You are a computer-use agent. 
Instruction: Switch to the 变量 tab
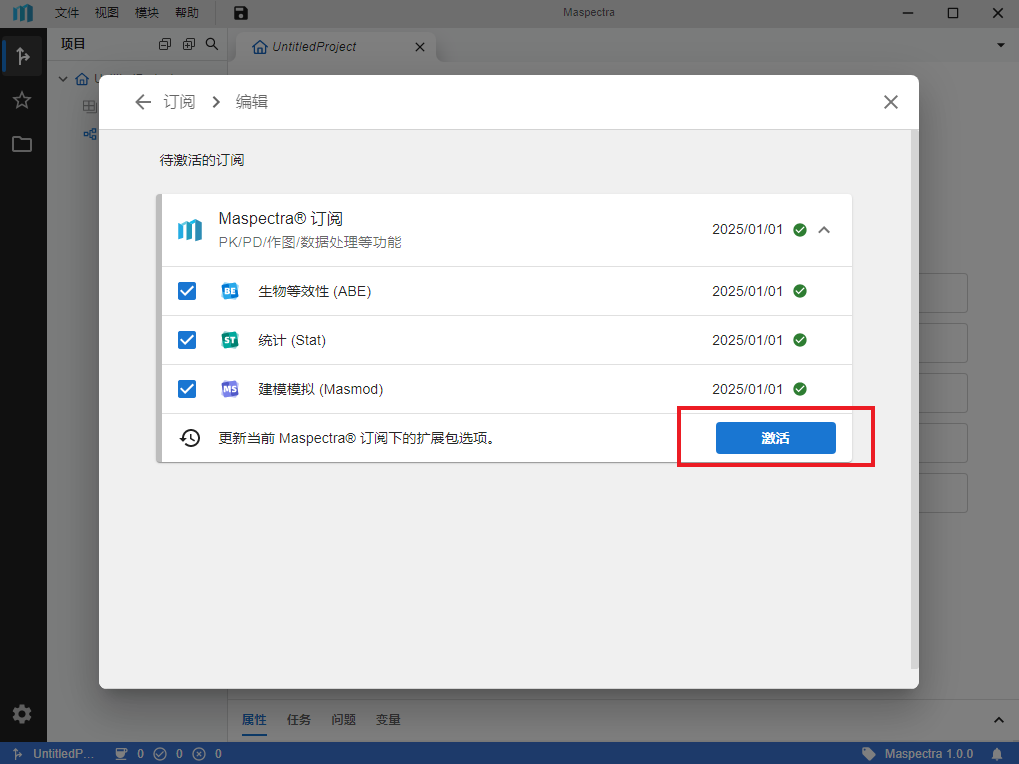pyautogui.click(x=388, y=720)
